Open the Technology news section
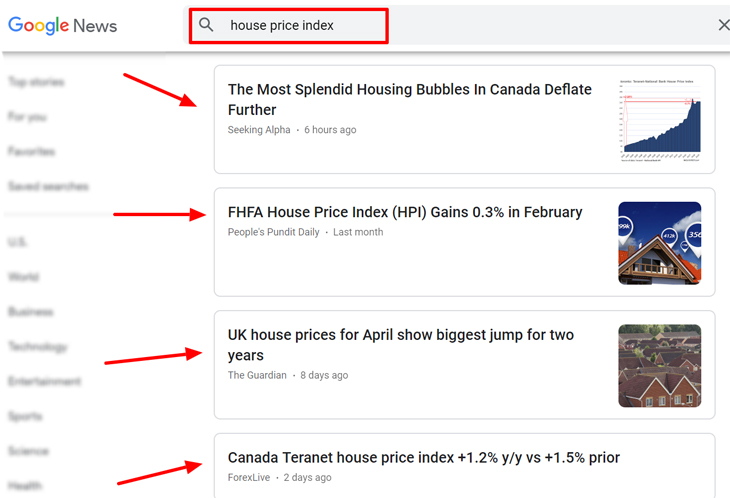This screenshot has width=730, height=498. 38,347
